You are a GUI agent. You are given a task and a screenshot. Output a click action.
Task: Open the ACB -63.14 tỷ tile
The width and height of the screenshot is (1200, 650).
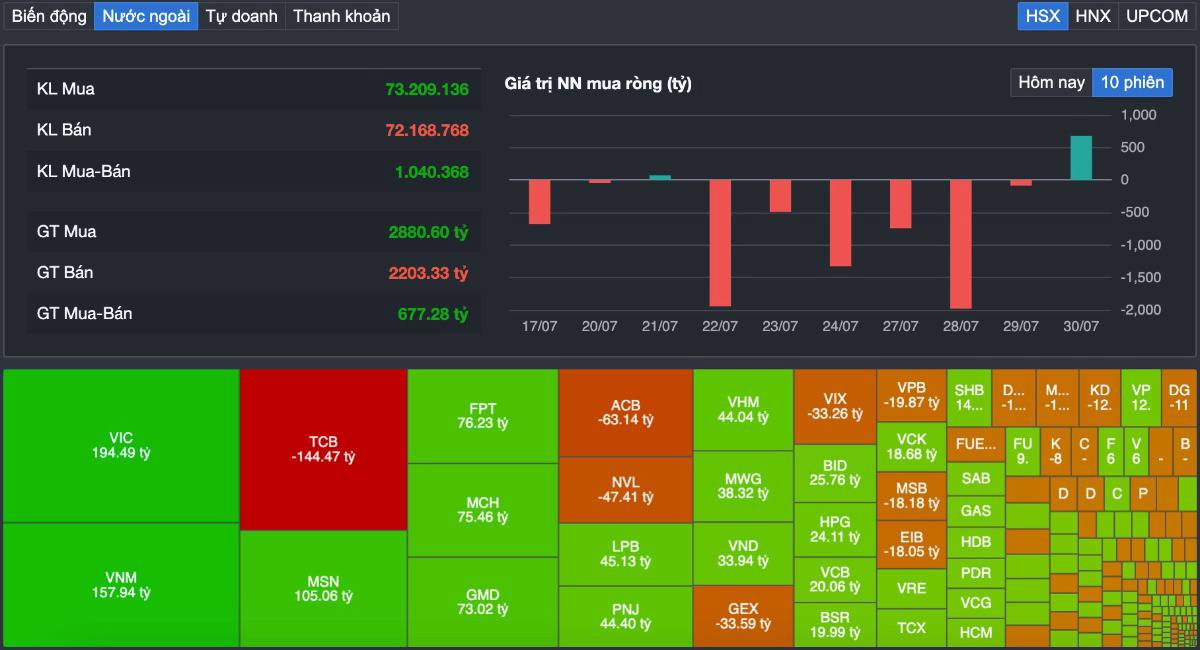(x=626, y=413)
